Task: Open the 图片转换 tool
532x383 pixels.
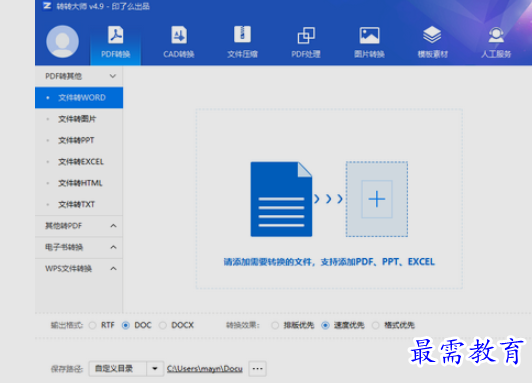Action: (369, 42)
